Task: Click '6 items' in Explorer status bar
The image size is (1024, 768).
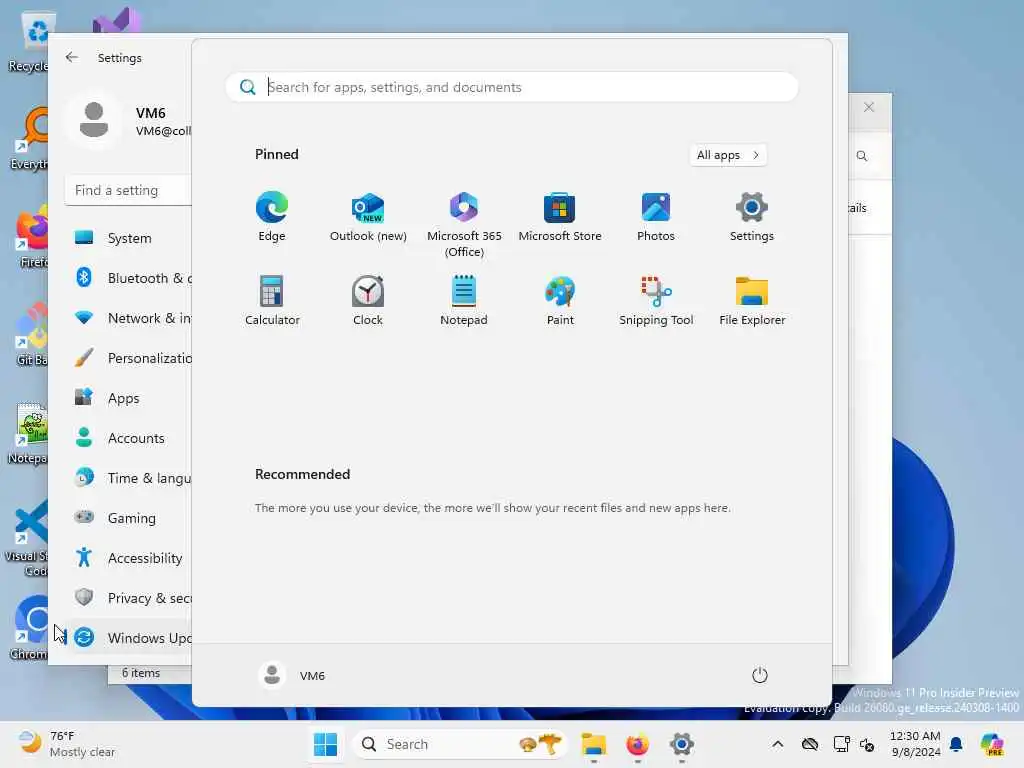Action: click(141, 673)
